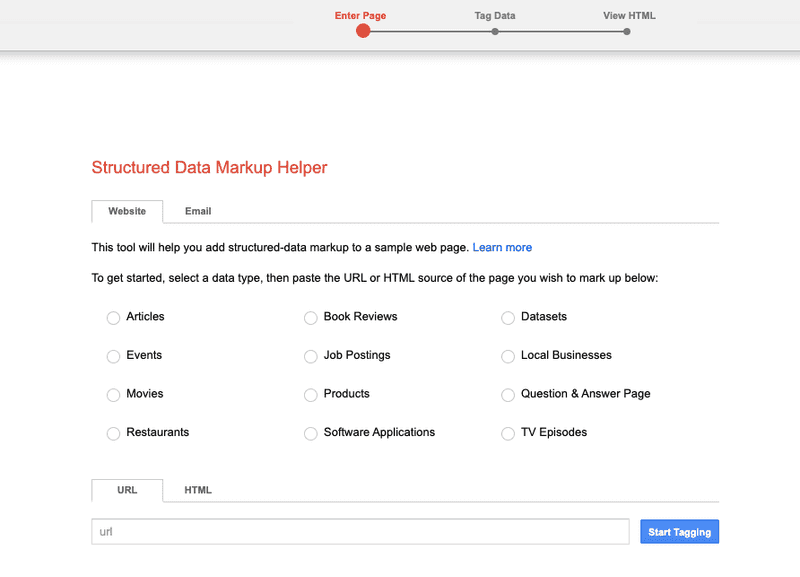Select Software Applications data type
800x577 pixels.
click(x=311, y=433)
